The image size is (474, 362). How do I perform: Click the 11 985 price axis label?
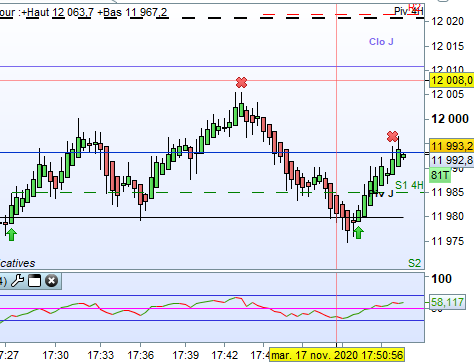[447, 192]
